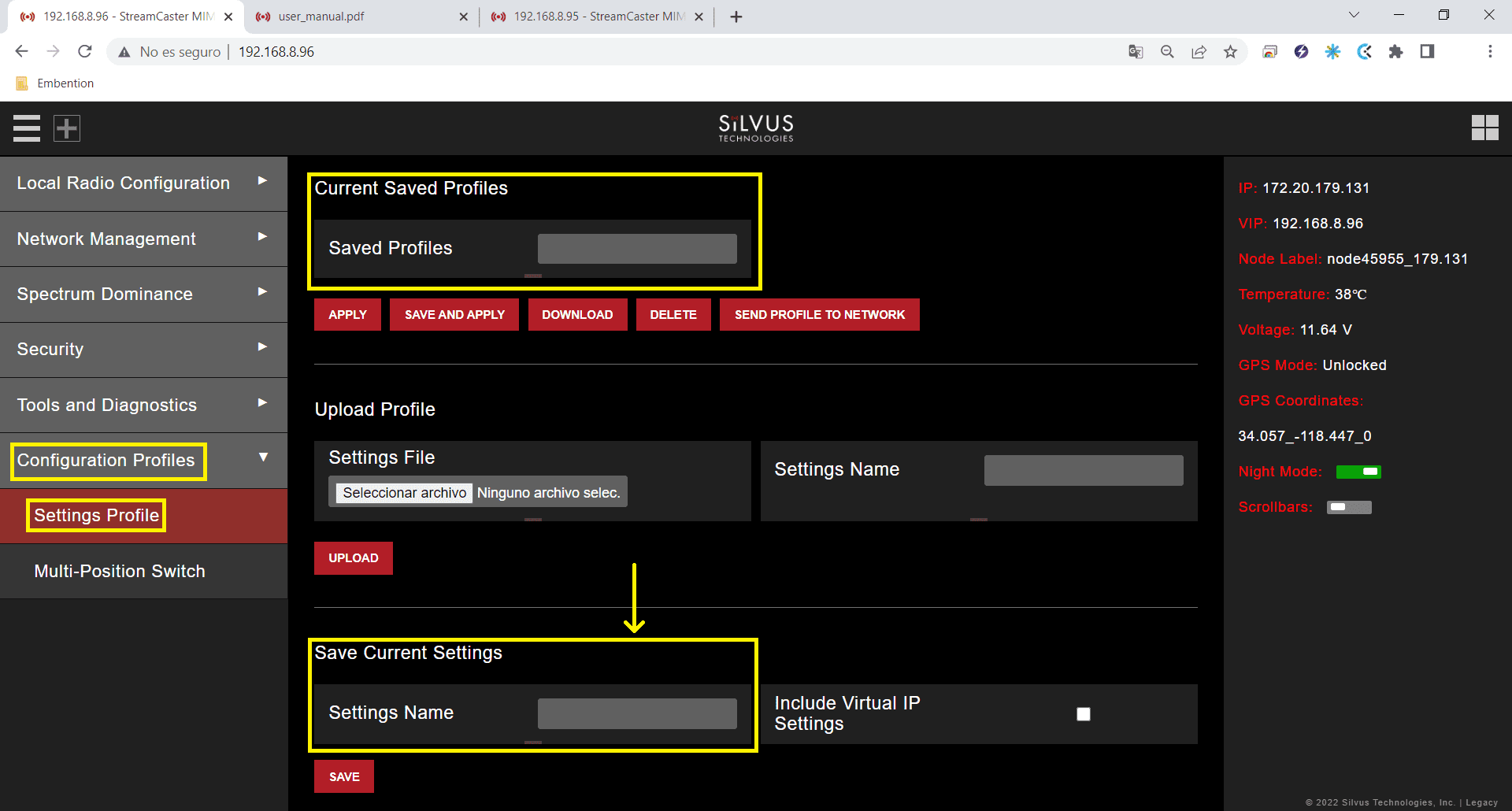Screen dimensions: 1512x811
Task: Open the Saved Profiles dropdown
Action: coord(637,249)
